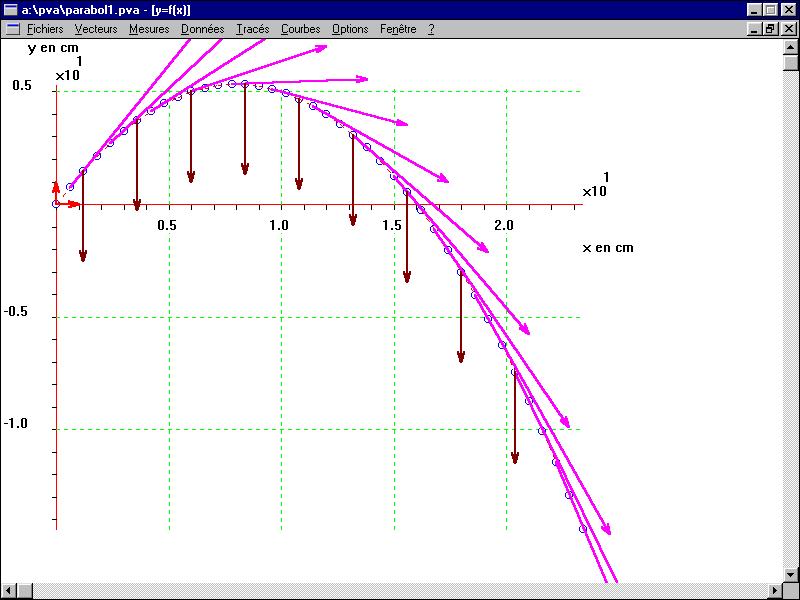This screenshot has width=800, height=600.
Task: Click the horizontal scrollbar left arrow
Action: click(10, 590)
